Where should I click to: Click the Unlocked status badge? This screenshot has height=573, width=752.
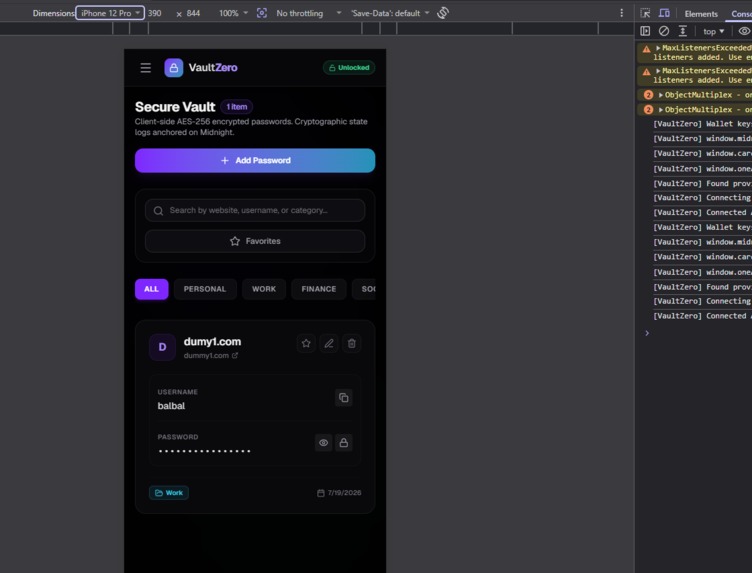pyautogui.click(x=349, y=68)
